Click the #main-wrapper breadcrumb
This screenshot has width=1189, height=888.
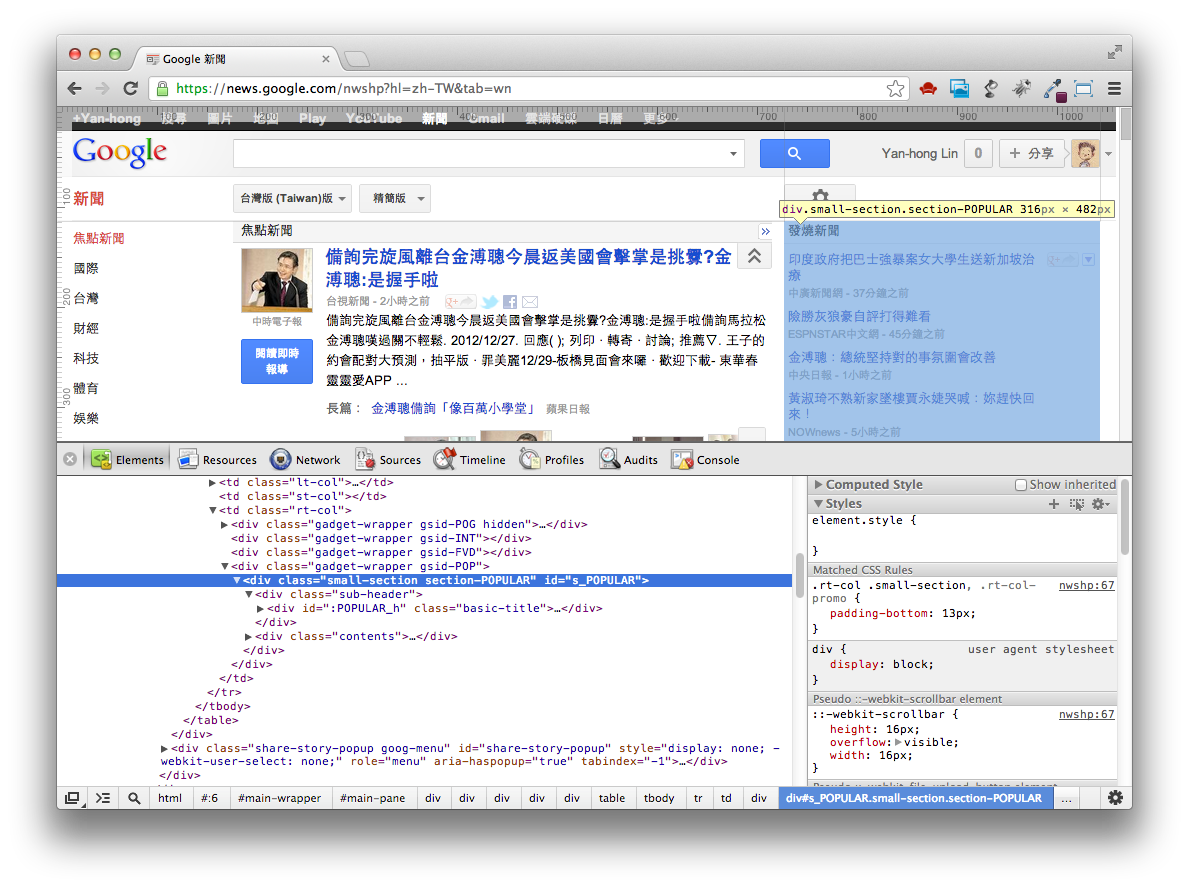tap(279, 798)
